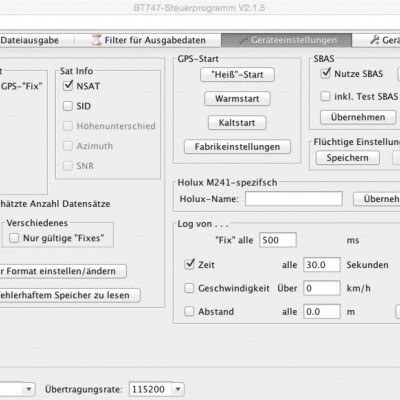Click fehlerhaftem Speicher zu lesen button
Viewport: 400px width, 400px height.
pyautogui.click(x=69, y=295)
